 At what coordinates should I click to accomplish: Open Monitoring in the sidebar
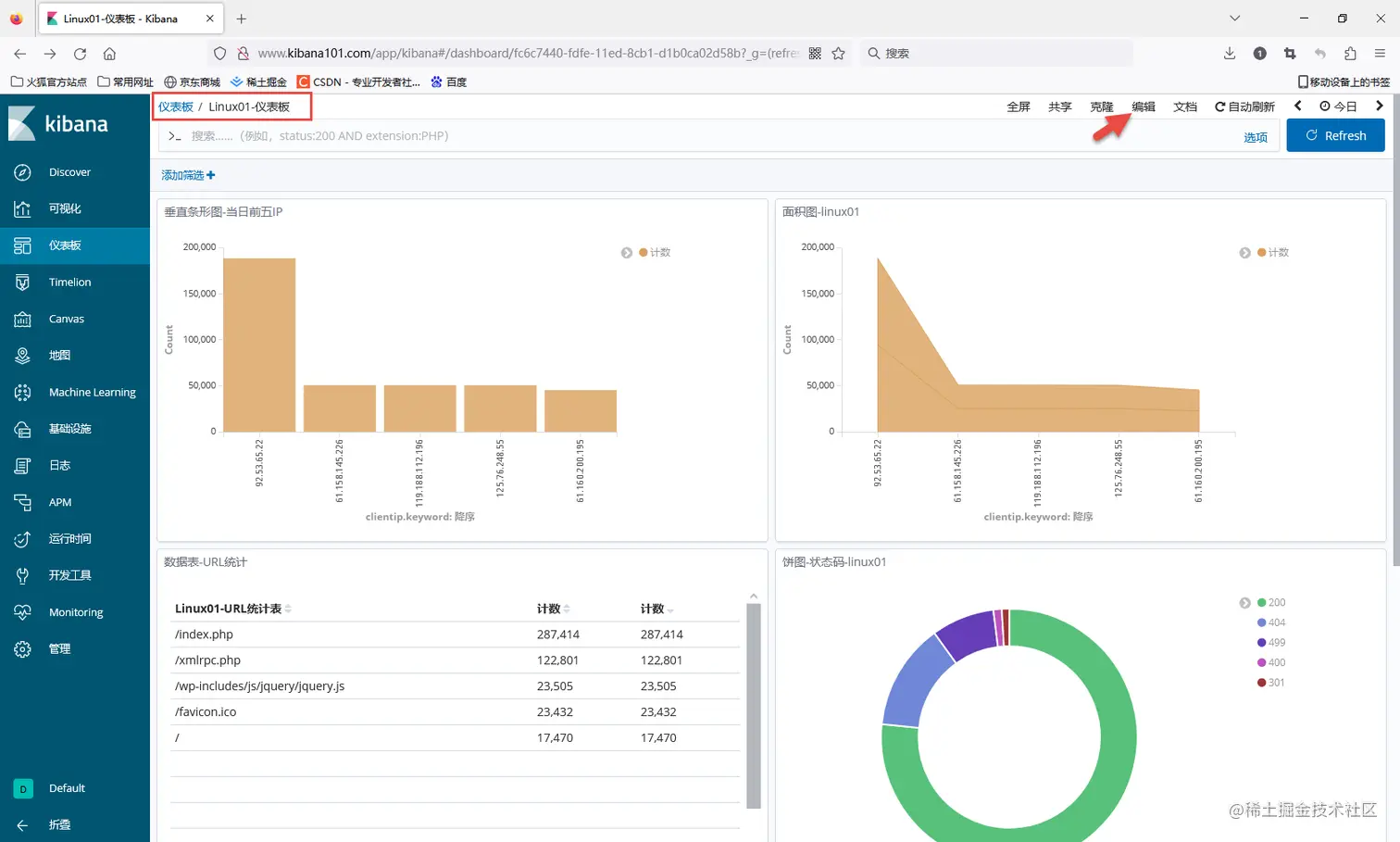pyautogui.click(x=74, y=612)
